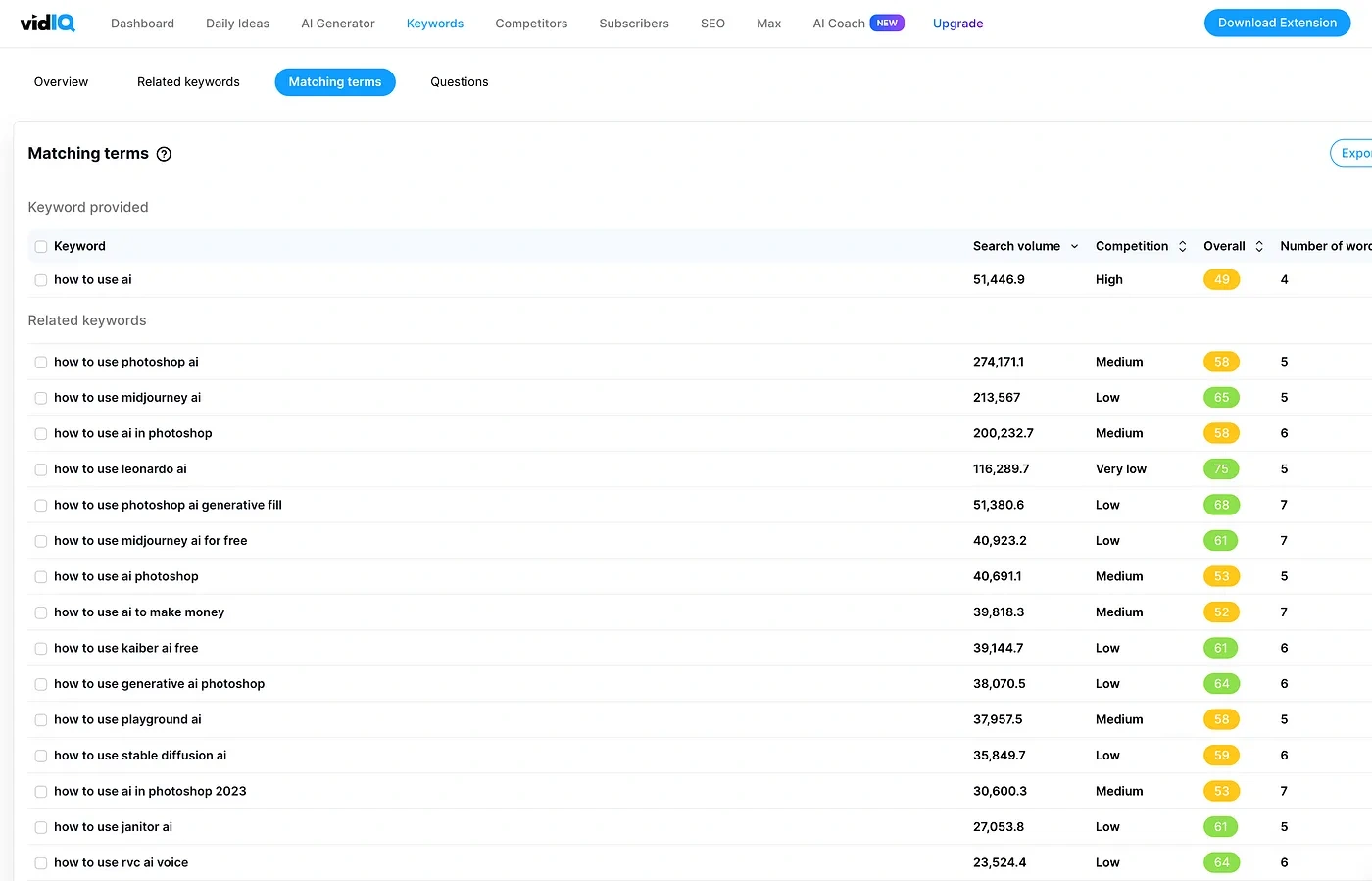Go to Subscribers page
This screenshot has width=1372, height=881.
click(634, 23)
